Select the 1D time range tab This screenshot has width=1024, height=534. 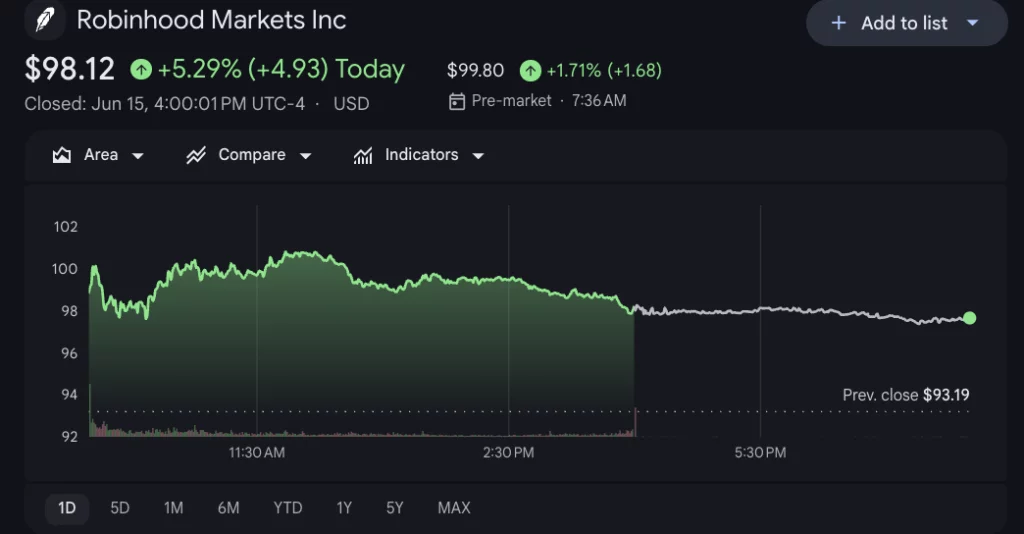pos(67,508)
